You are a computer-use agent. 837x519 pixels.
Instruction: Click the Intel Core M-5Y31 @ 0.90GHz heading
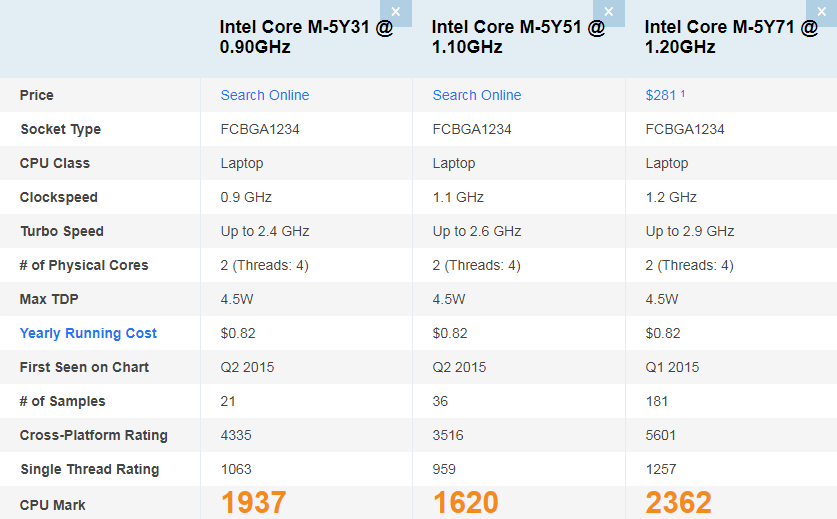click(x=306, y=37)
